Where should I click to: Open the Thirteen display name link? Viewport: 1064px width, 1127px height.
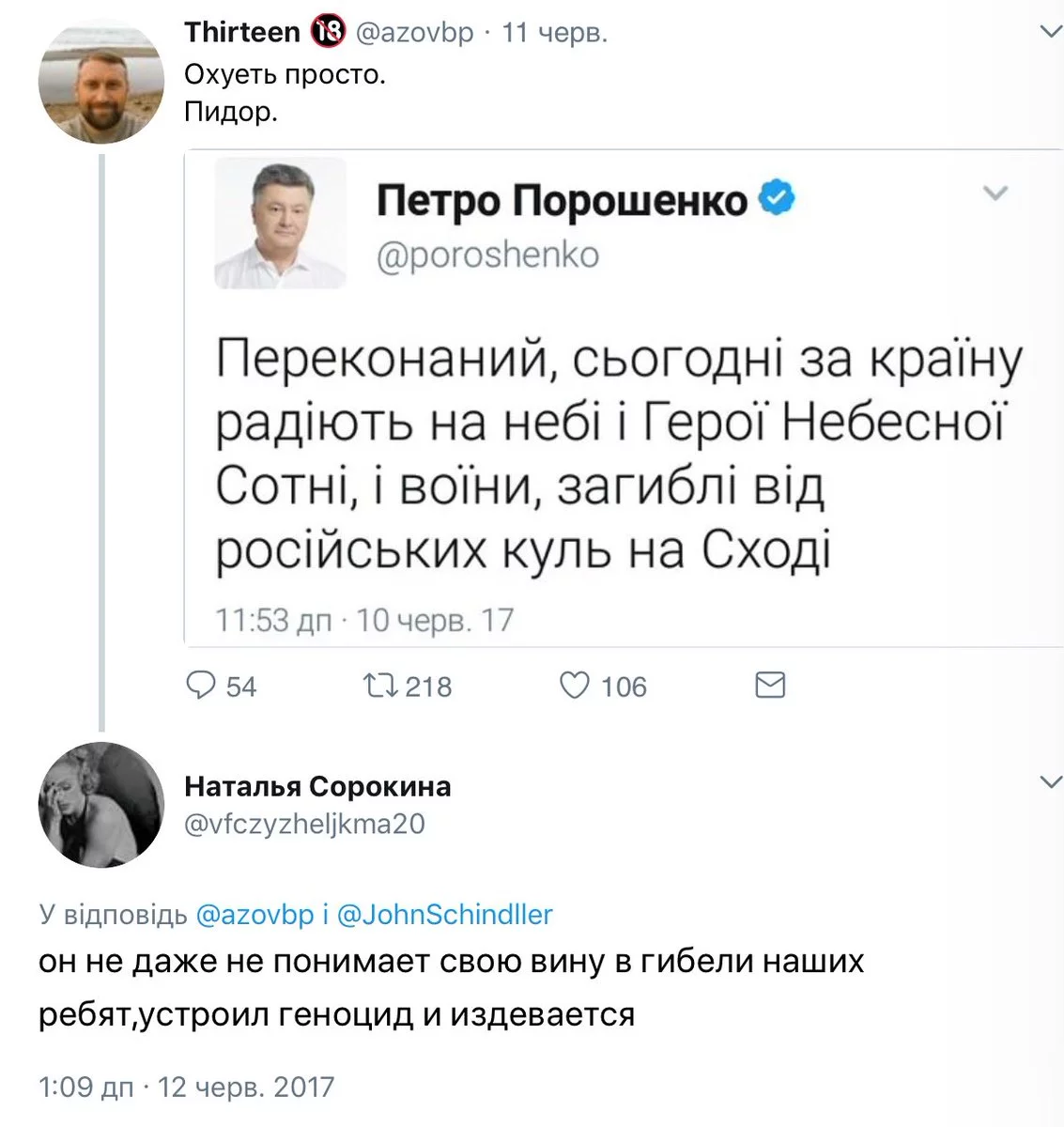[241, 32]
